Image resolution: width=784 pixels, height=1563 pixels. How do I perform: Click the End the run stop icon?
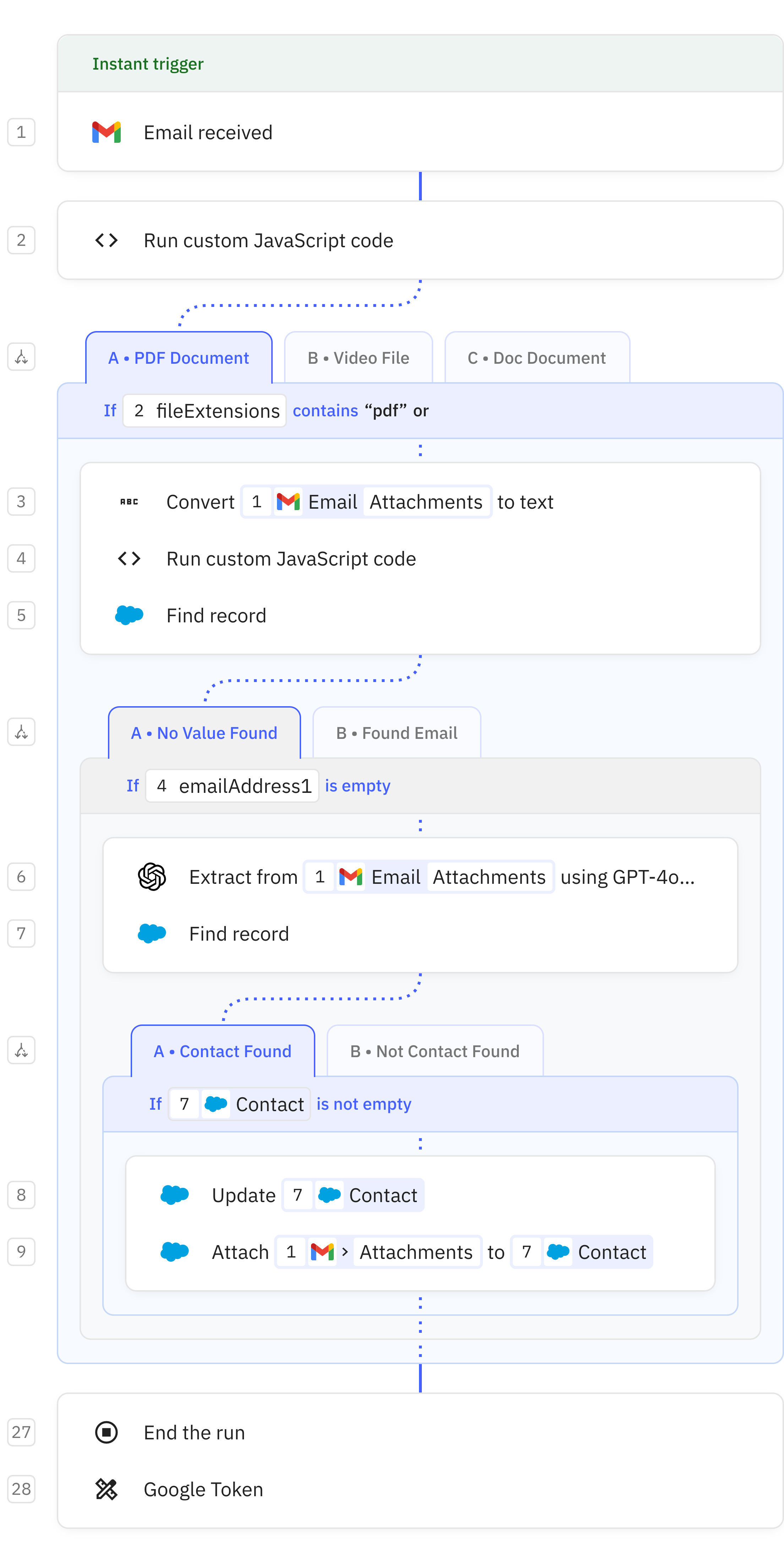[106, 1433]
